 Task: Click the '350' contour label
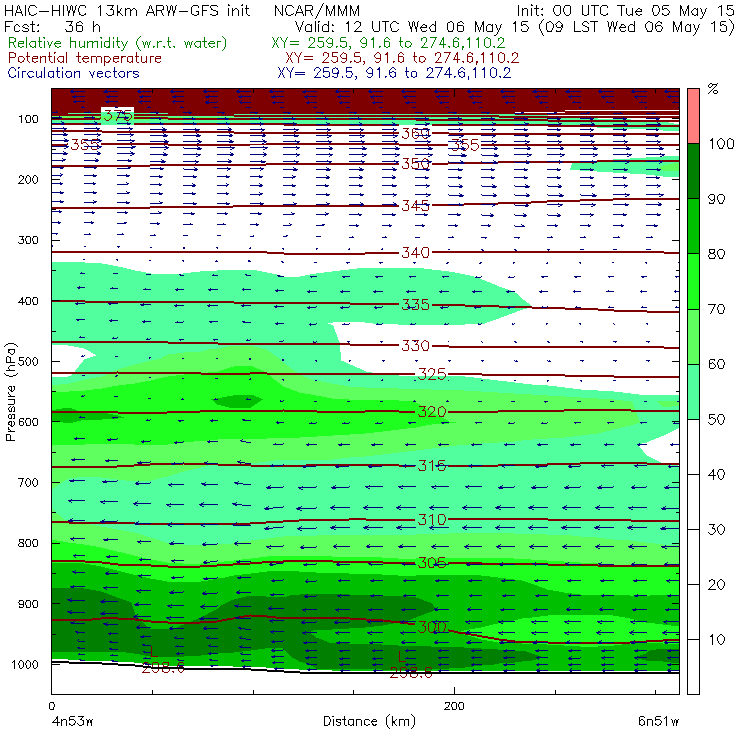point(415,164)
